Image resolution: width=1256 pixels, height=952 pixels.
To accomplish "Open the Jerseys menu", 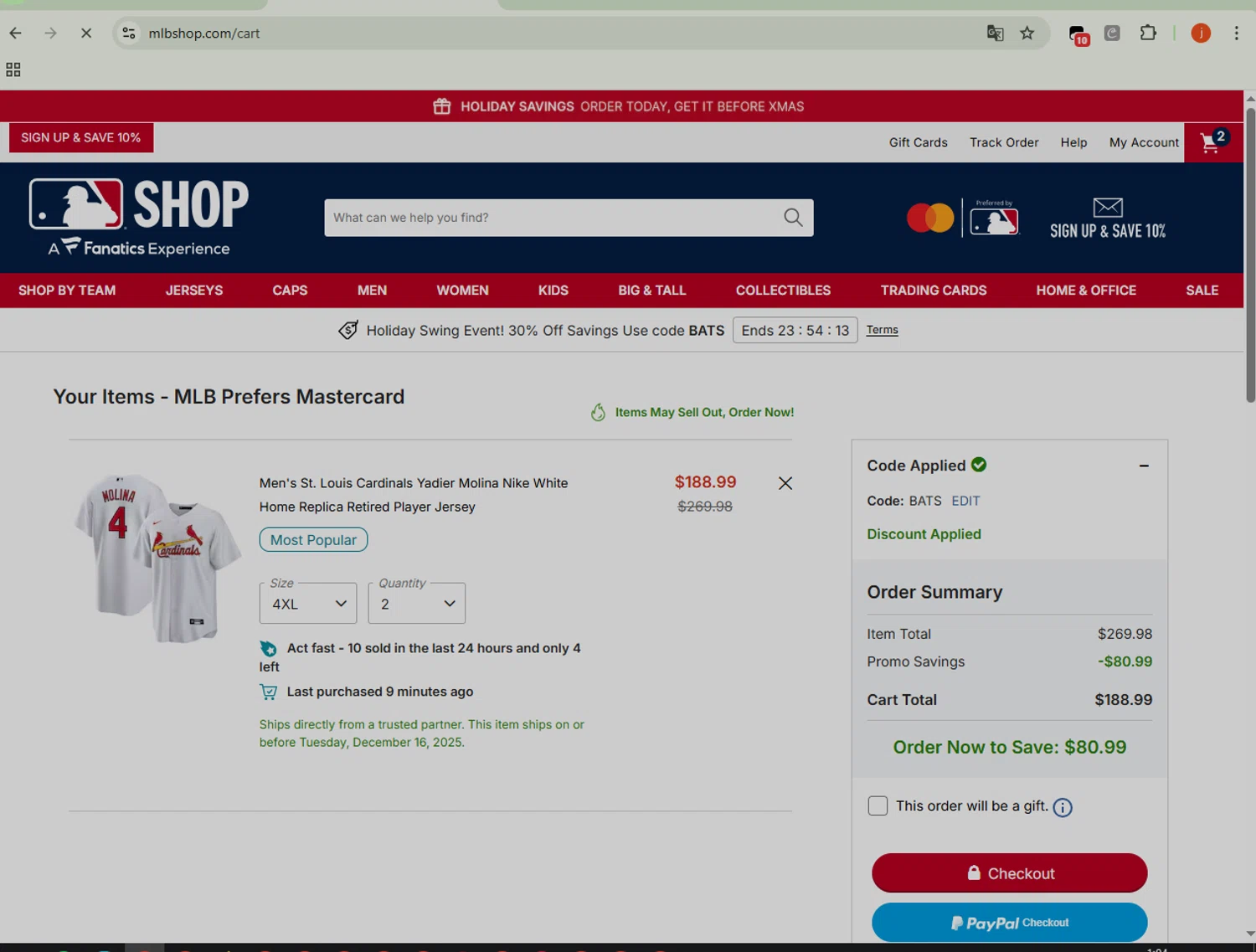I will tap(194, 291).
